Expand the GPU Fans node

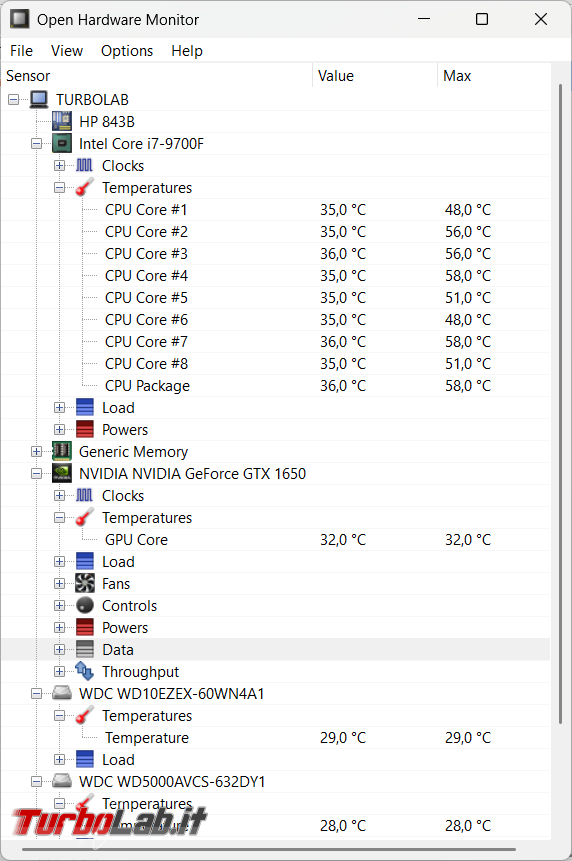pyautogui.click(x=60, y=583)
